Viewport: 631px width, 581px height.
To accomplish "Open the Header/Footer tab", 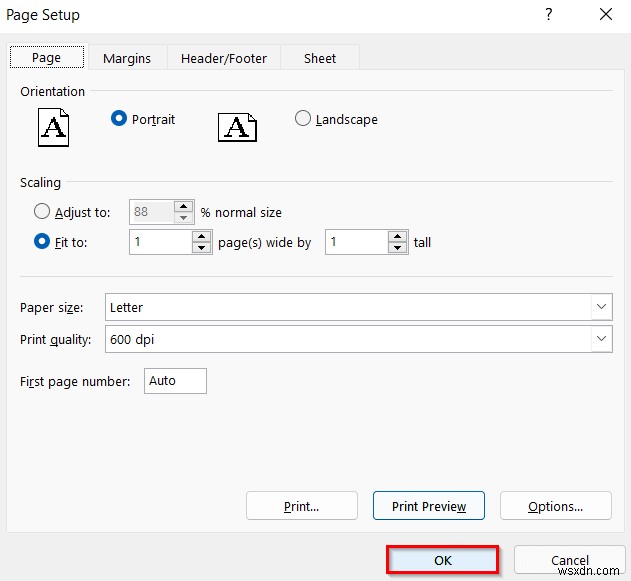I will click(224, 58).
